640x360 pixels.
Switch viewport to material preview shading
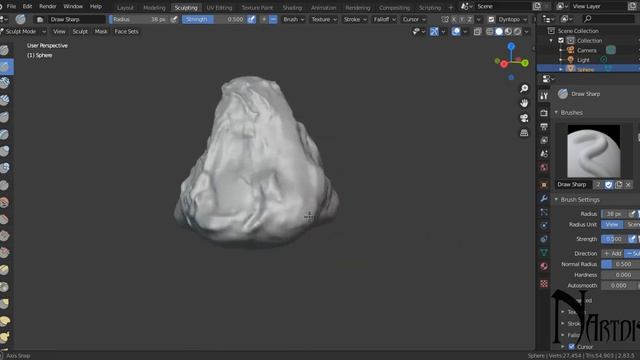(508, 31)
